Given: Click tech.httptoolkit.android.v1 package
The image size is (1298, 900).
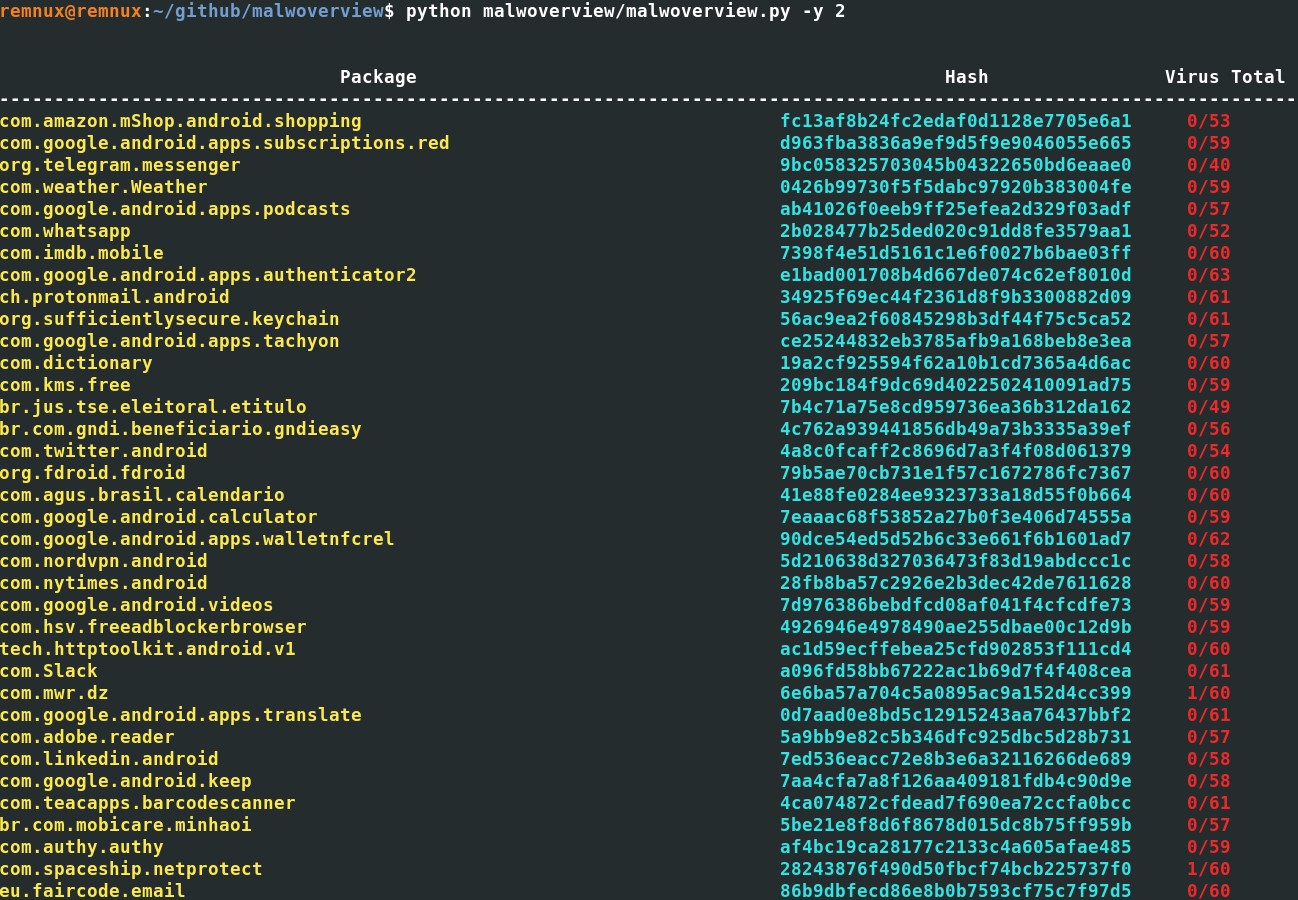Looking at the screenshot, I should point(148,649).
